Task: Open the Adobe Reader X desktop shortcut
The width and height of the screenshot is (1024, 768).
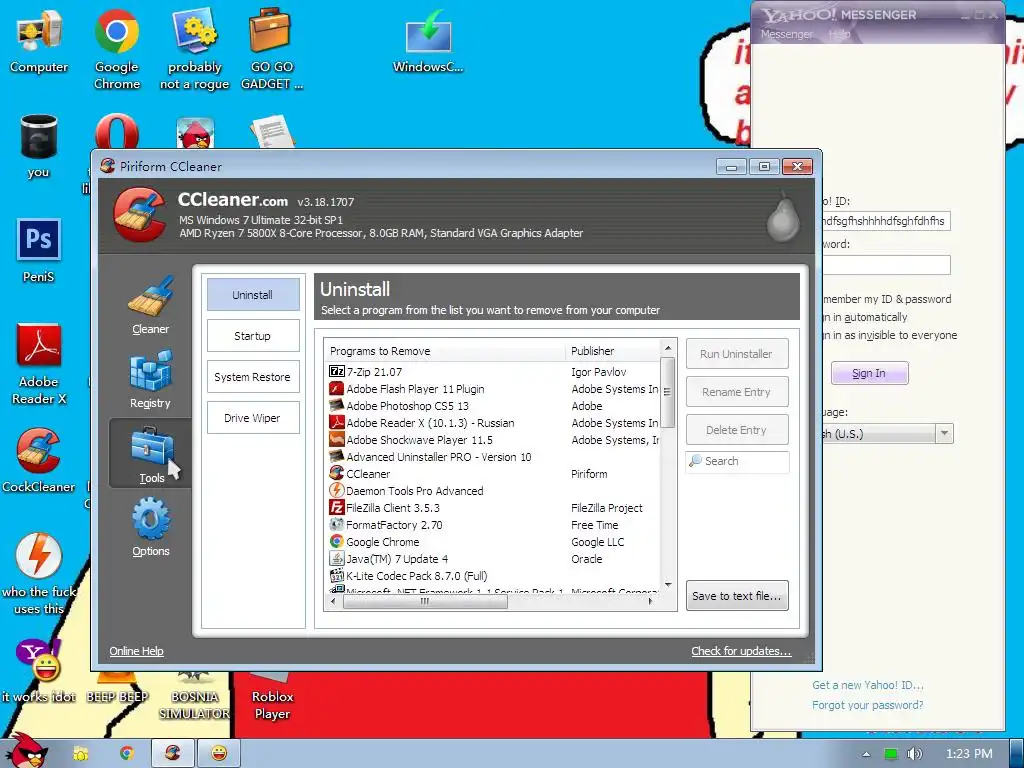Action: 39,364
